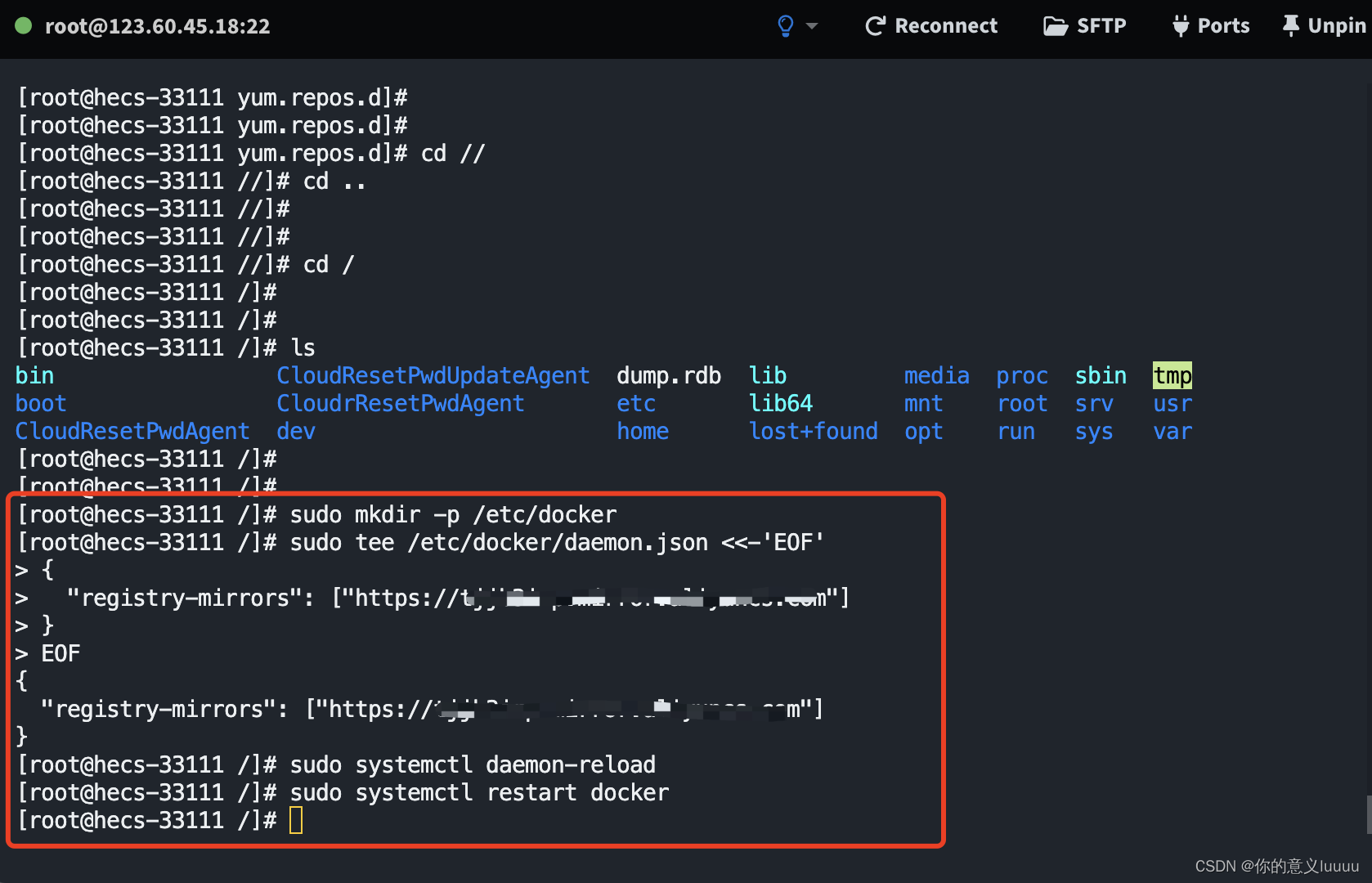This screenshot has width=1372, height=883.
Task: Click the '> EOF' heredoc terminator line
Action: [48, 653]
